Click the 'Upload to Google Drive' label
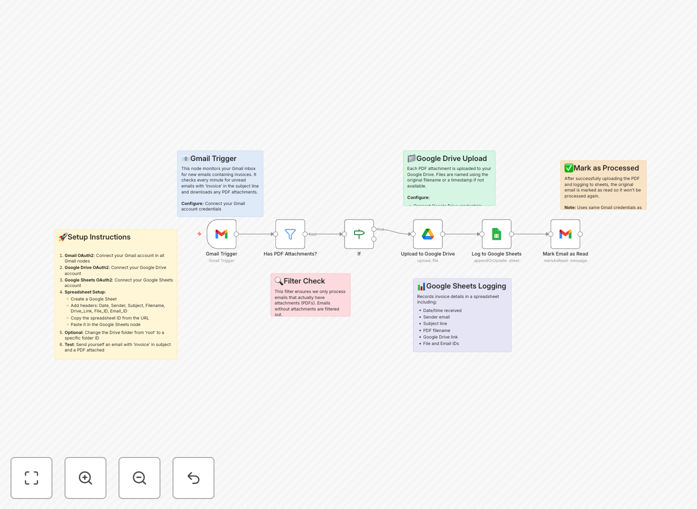 [428, 254]
